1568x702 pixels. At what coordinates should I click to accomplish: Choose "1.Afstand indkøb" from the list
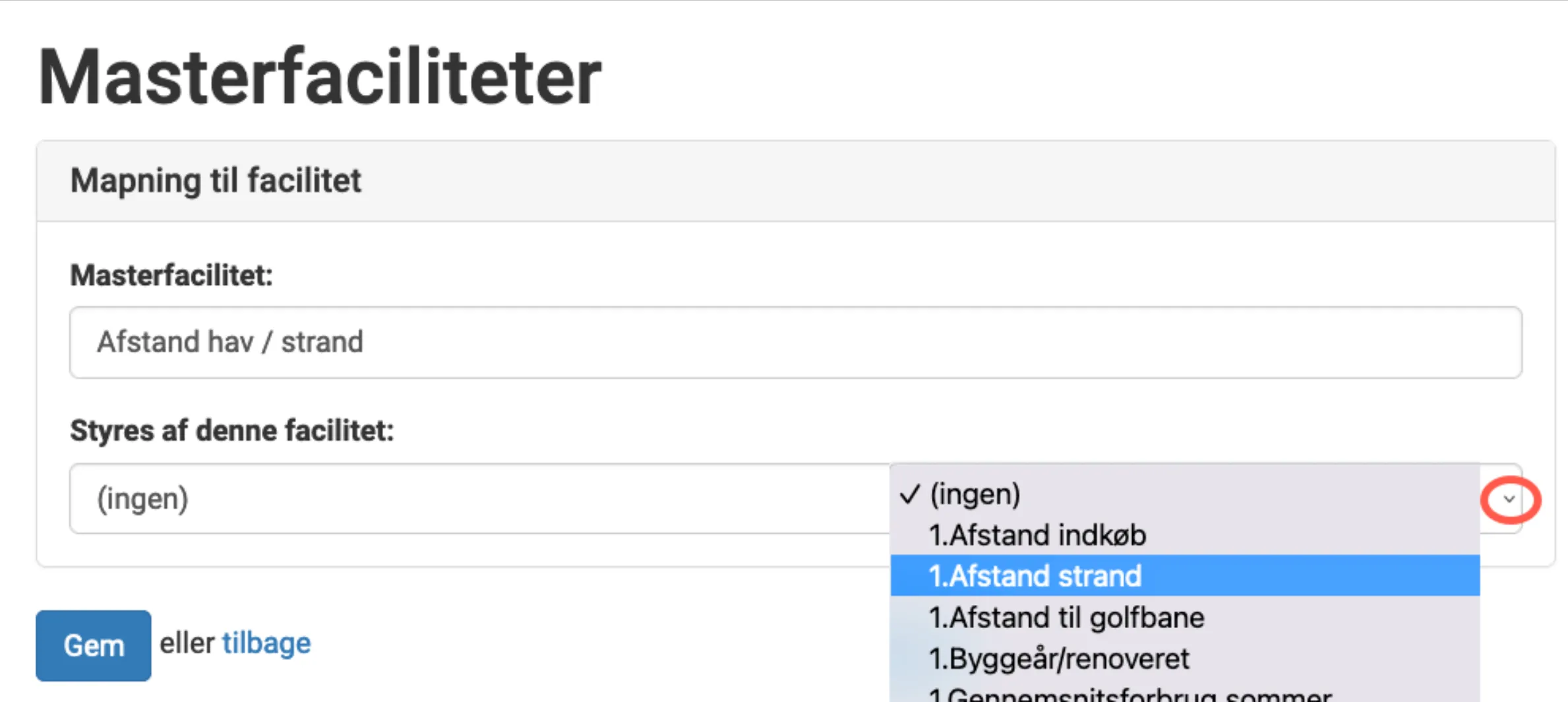tap(1037, 535)
